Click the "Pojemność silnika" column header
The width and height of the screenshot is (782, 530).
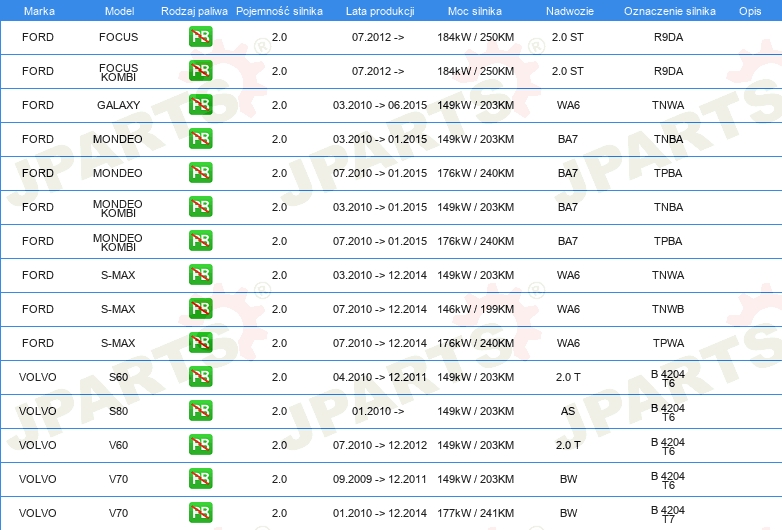pos(279,11)
